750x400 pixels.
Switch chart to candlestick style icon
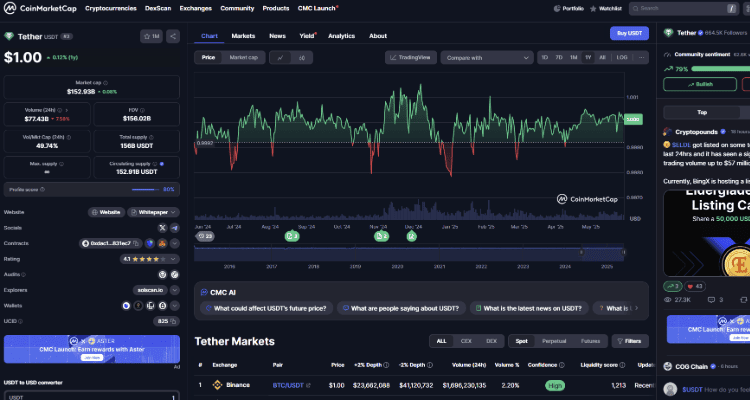pos(302,58)
